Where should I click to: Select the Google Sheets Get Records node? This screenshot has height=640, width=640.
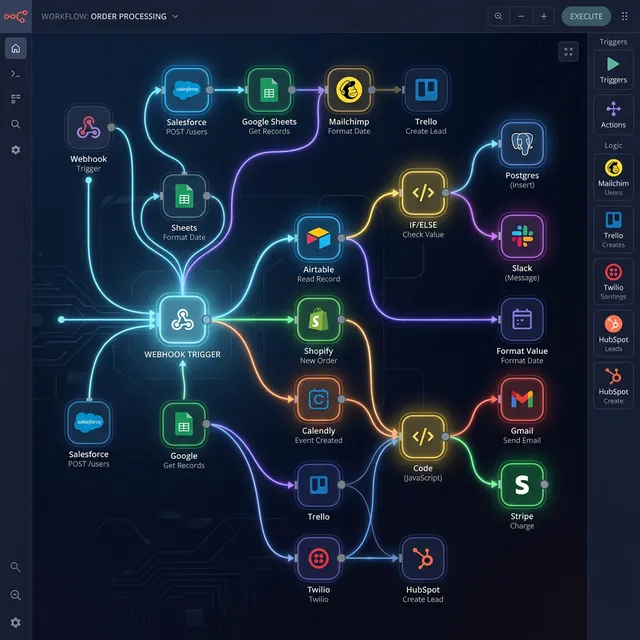tap(269, 90)
